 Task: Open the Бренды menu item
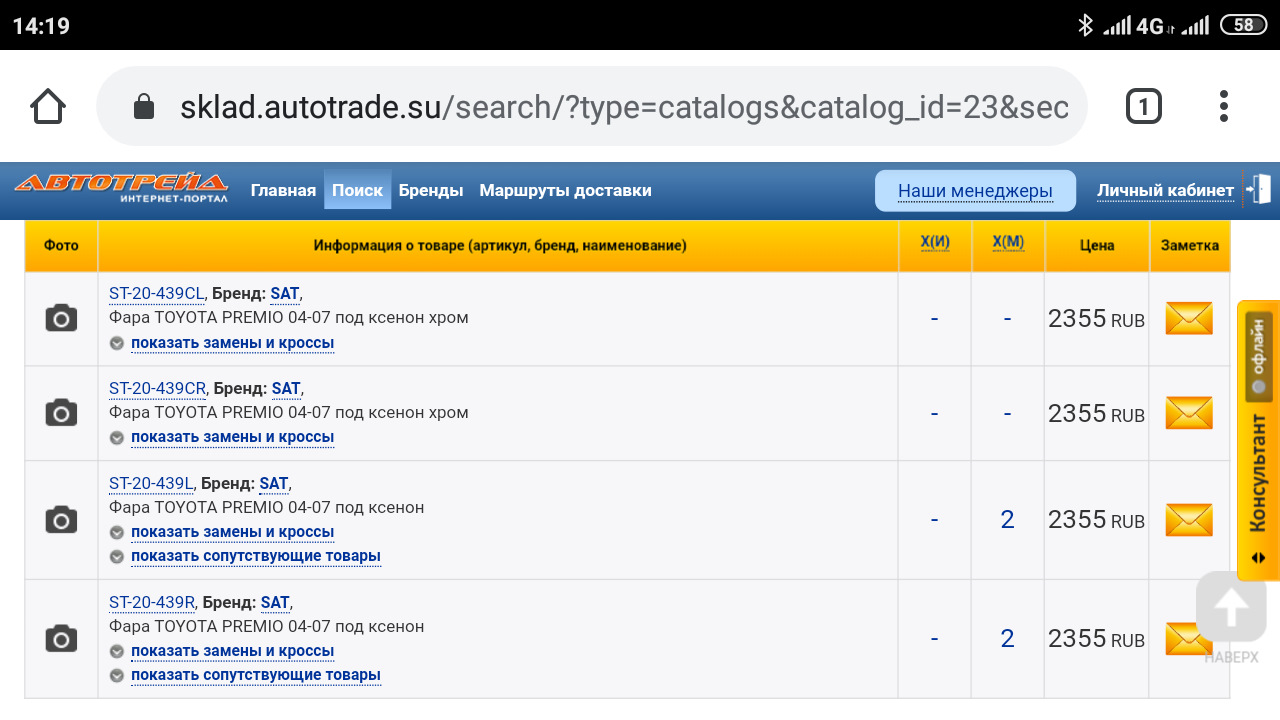431,190
